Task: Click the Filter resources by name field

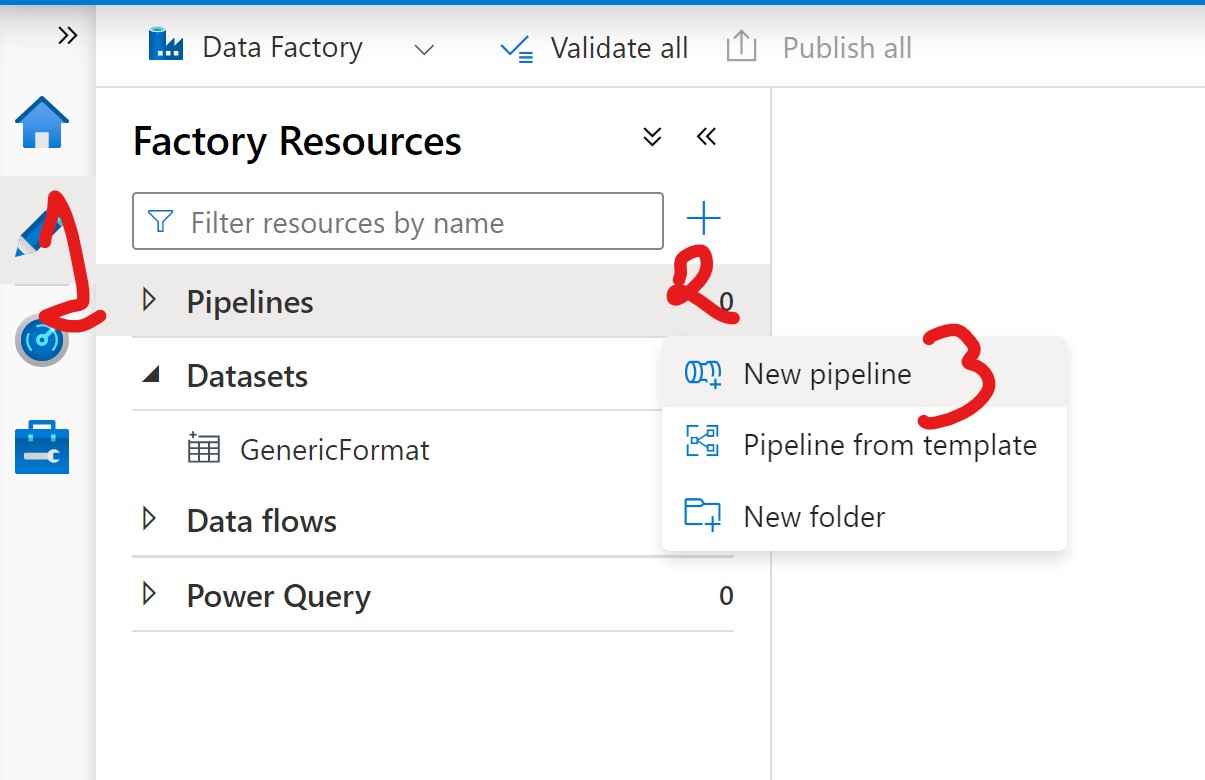Action: tap(410, 222)
